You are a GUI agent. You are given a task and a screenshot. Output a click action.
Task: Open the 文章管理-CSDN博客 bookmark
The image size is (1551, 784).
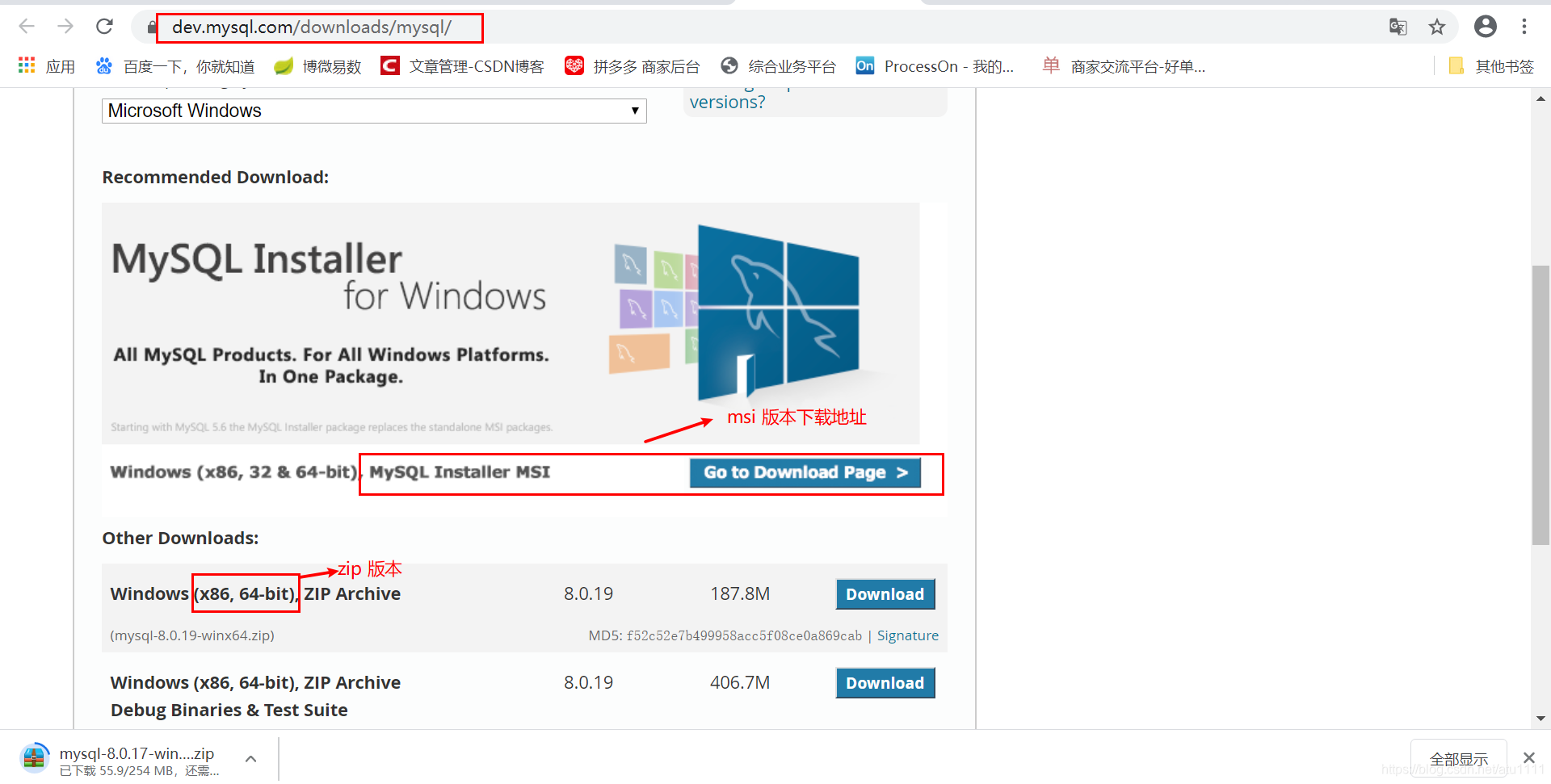tap(463, 66)
